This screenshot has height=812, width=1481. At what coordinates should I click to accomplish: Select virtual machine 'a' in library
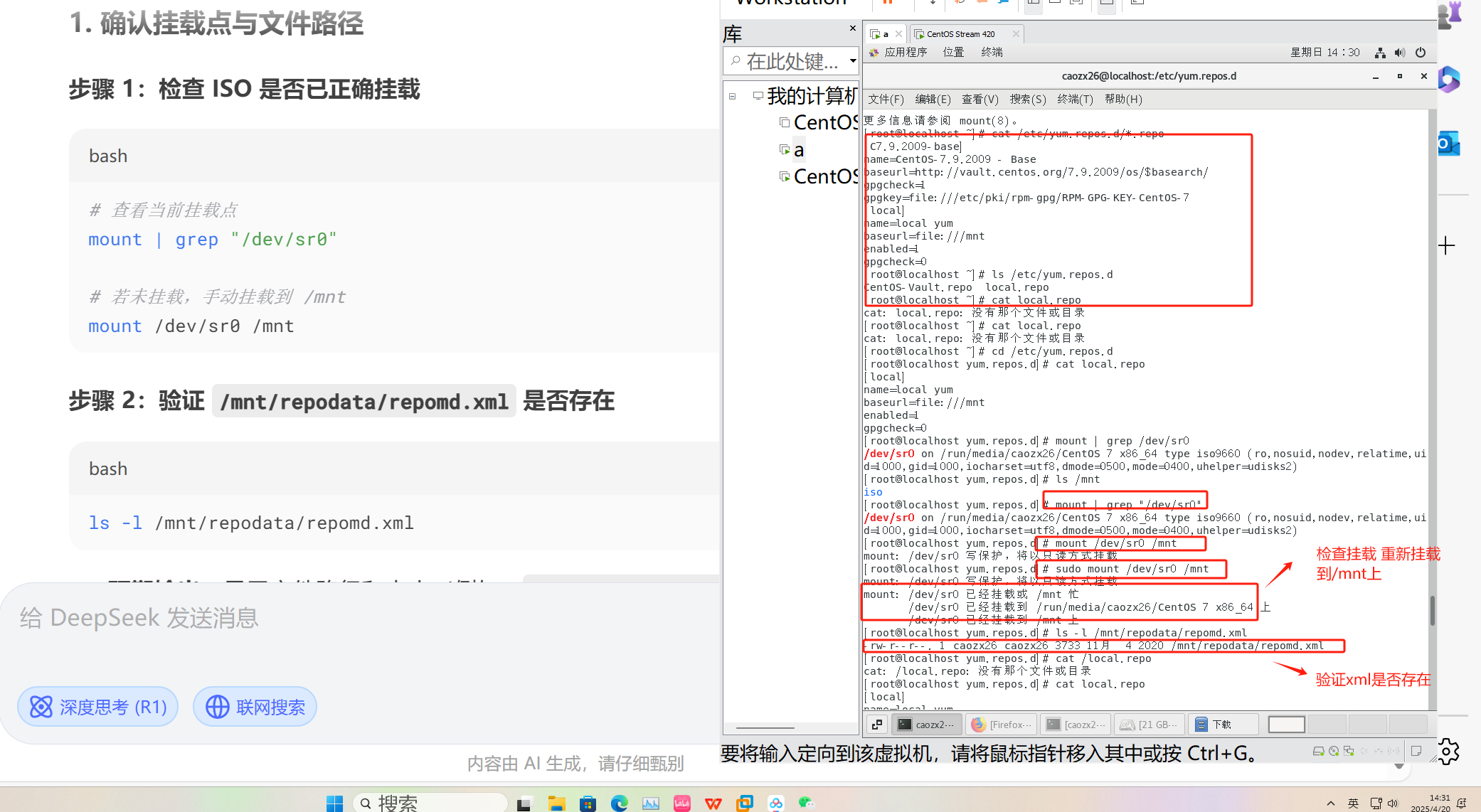coord(799,150)
